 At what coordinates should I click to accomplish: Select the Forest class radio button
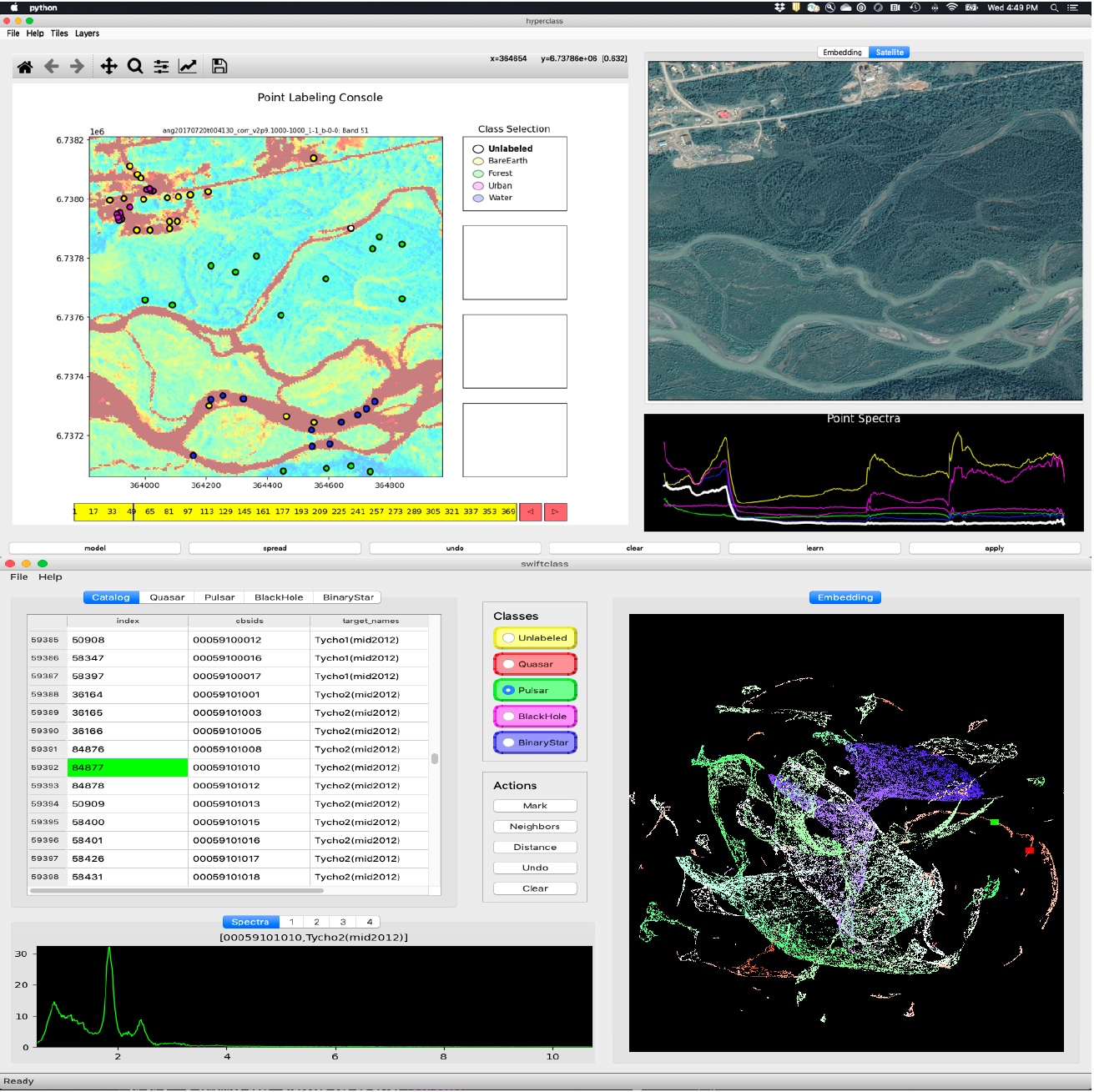coord(478,174)
